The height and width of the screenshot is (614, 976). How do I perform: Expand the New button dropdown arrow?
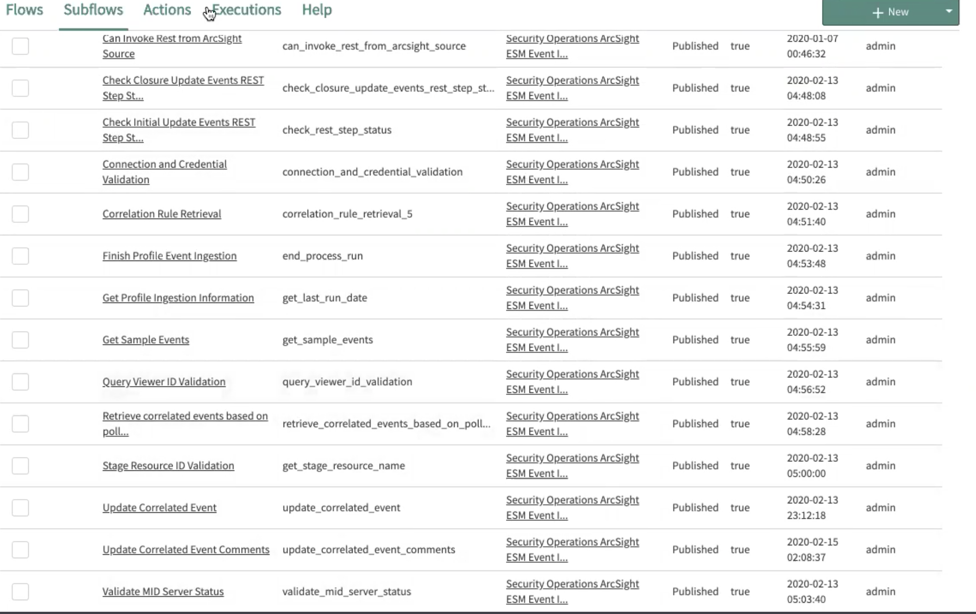coord(949,11)
